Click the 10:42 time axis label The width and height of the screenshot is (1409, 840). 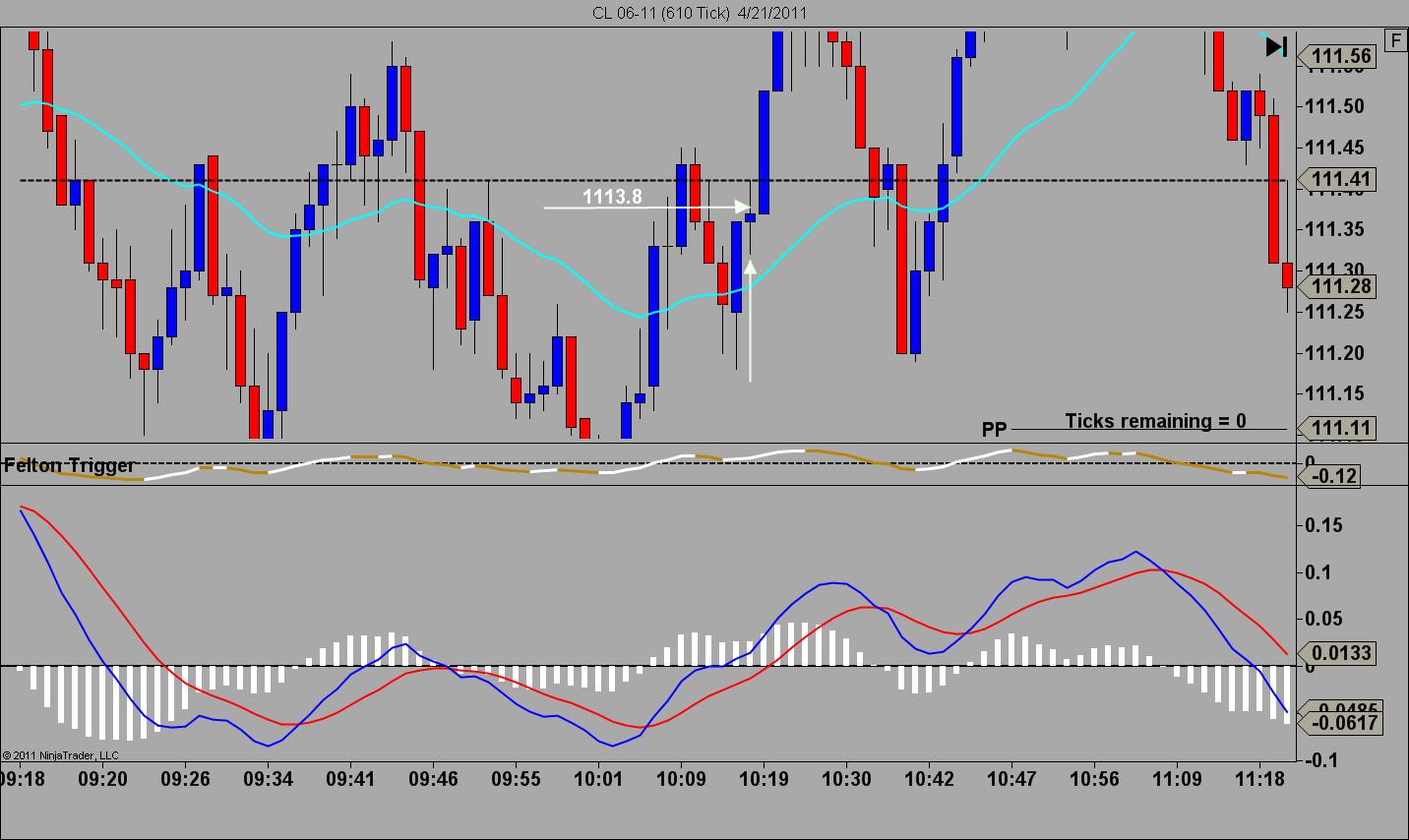(929, 779)
